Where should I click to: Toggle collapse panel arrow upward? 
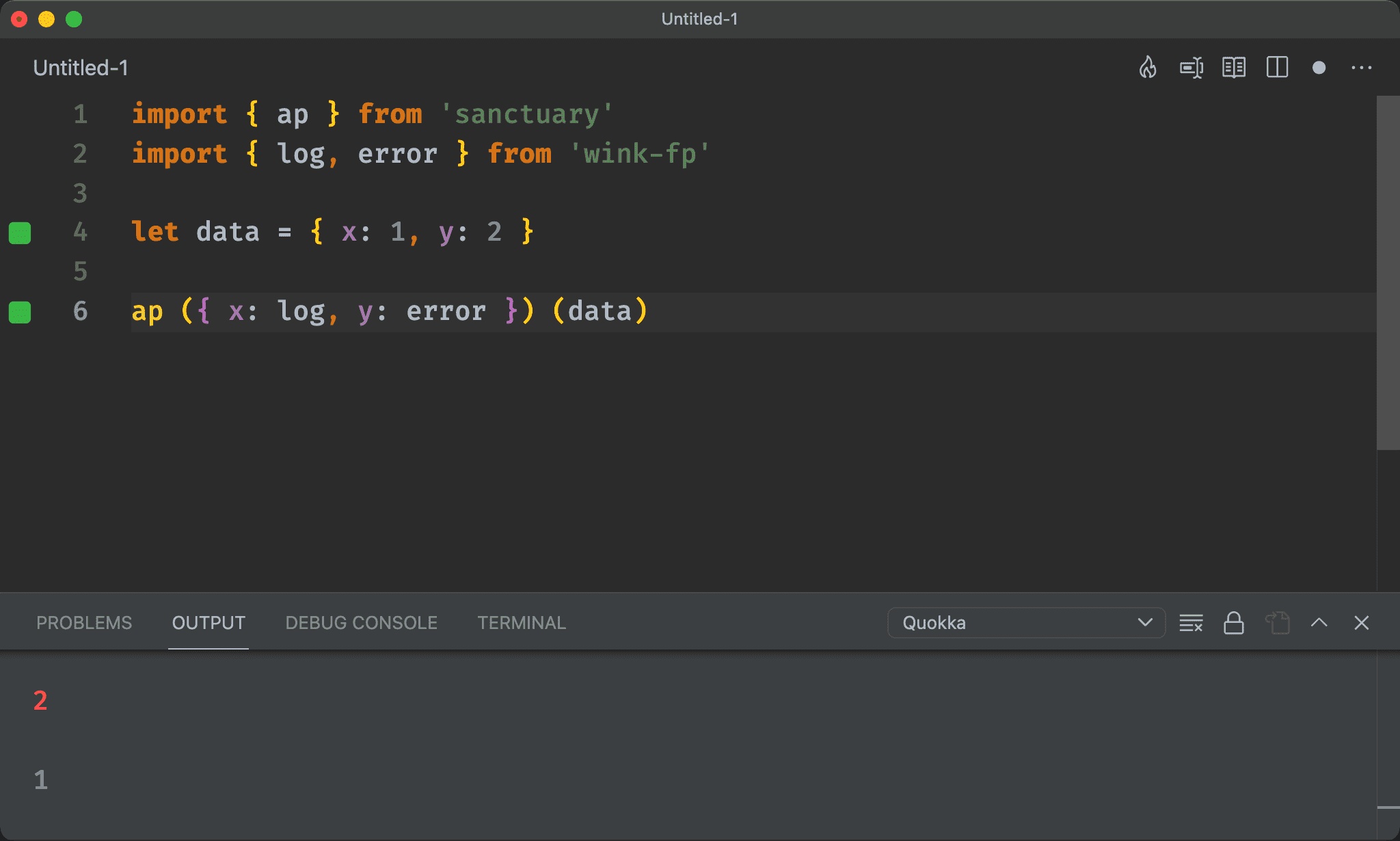coord(1319,621)
